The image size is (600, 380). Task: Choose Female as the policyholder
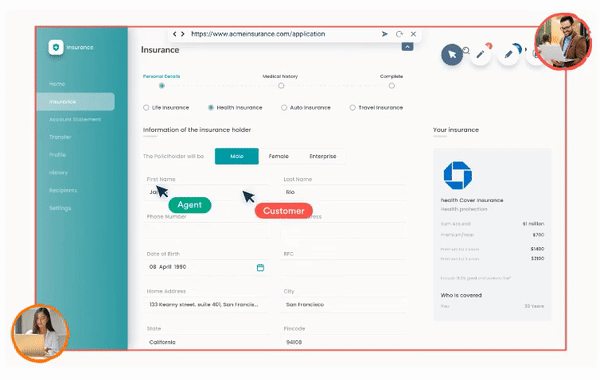279,156
